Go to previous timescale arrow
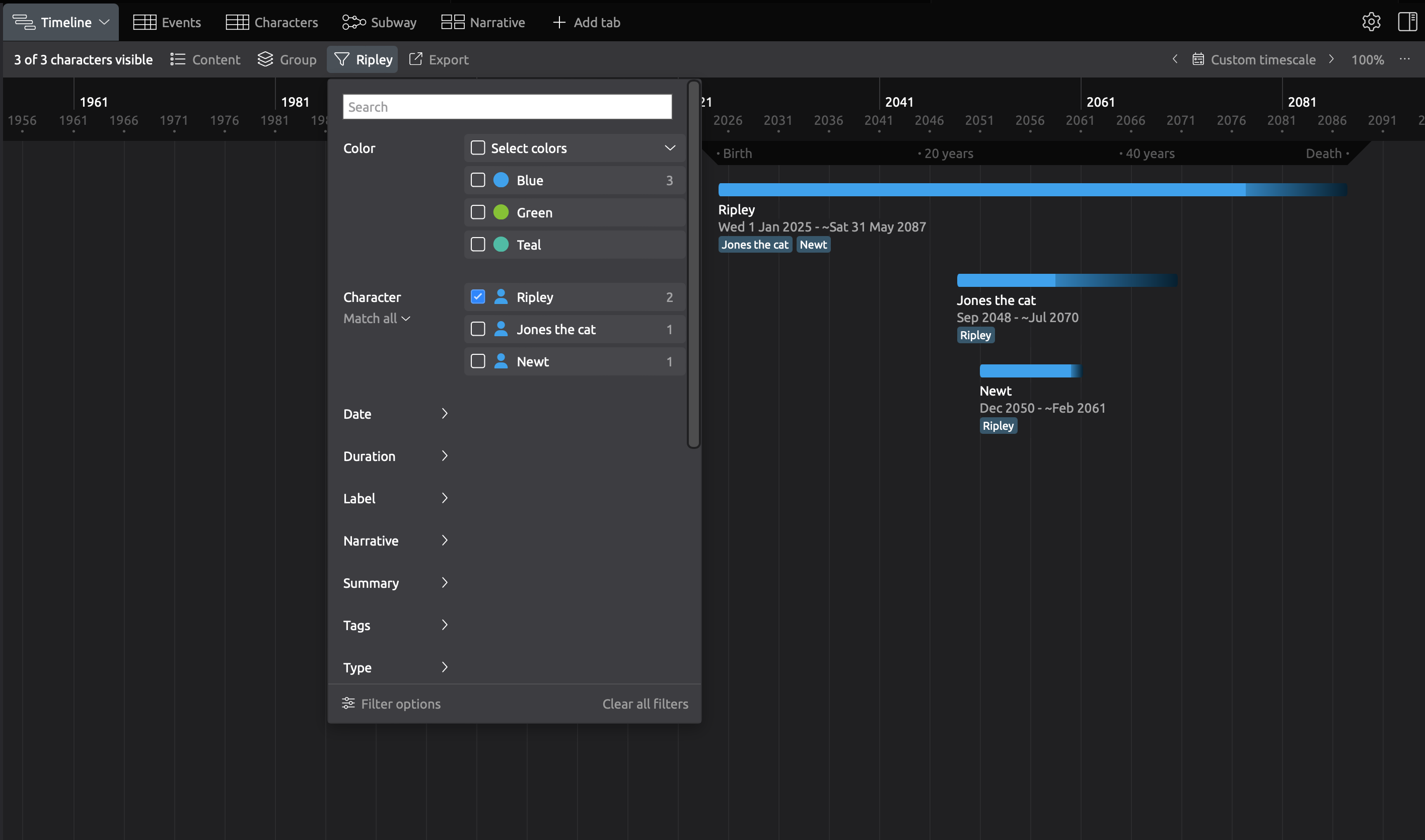Viewport: 1425px width, 840px height. click(x=1175, y=59)
